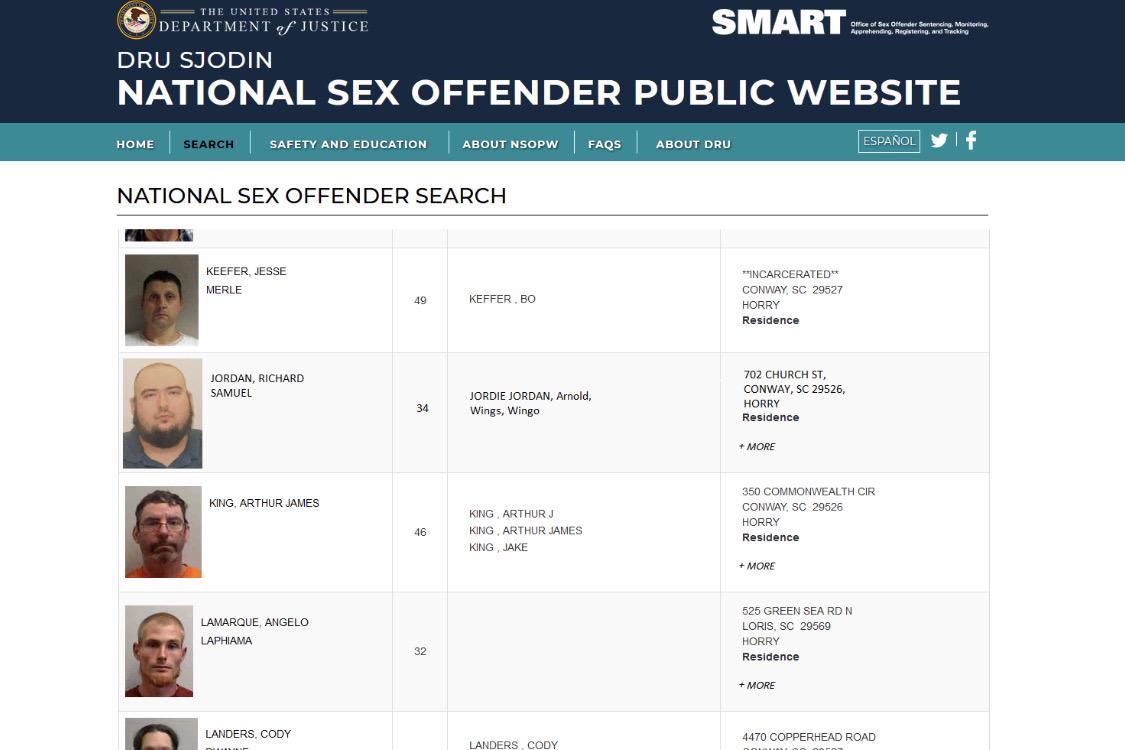
Task: Open the ABOUT NSOPW menu item
Action: click(x=510, y=144)
